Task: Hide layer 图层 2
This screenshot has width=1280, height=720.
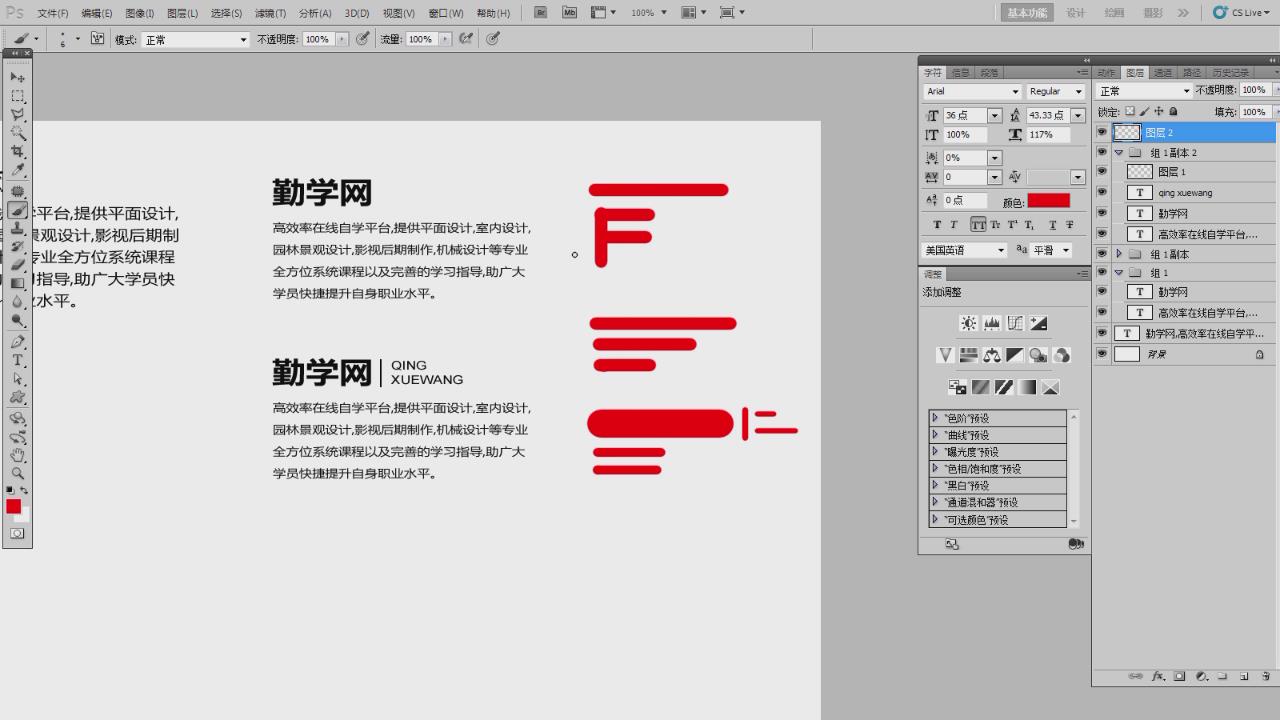Action: point(1102,132)
